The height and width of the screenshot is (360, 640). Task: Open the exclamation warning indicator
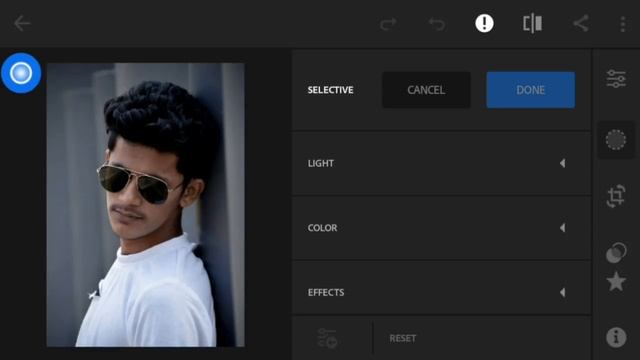[x=484, y=23]
